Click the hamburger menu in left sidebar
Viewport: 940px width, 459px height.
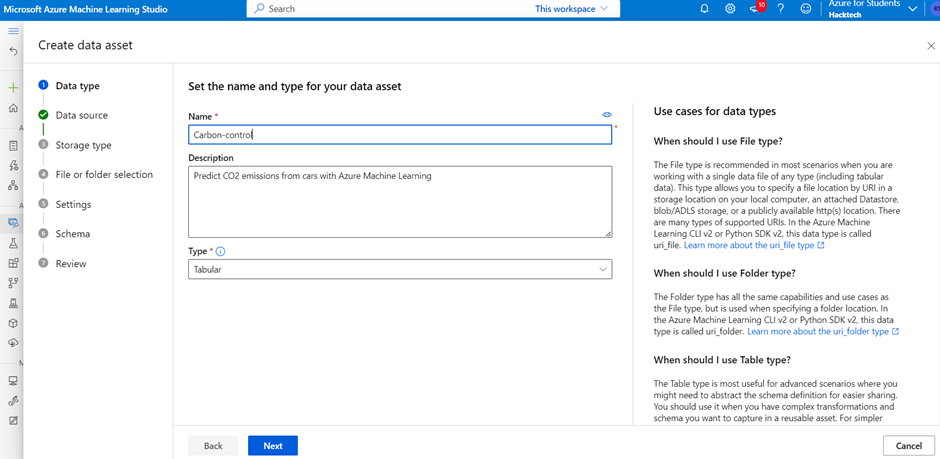tap(13, 31)
